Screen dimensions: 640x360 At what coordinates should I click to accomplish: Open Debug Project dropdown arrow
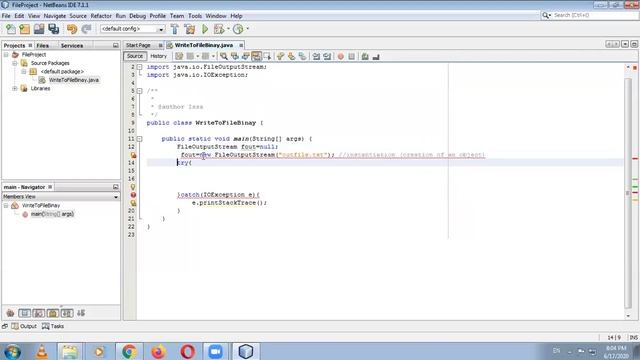(228, 29)
